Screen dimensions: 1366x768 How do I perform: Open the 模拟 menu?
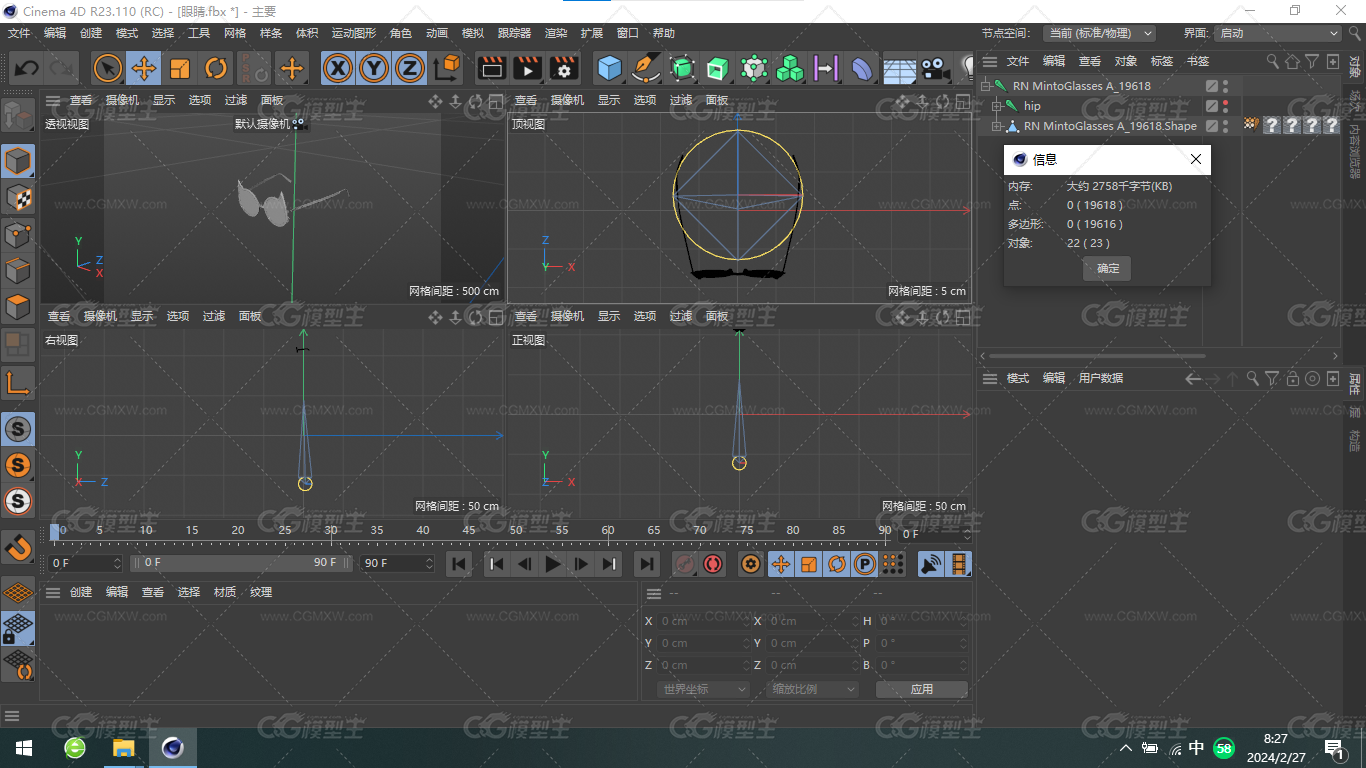[x=473, y=33]
